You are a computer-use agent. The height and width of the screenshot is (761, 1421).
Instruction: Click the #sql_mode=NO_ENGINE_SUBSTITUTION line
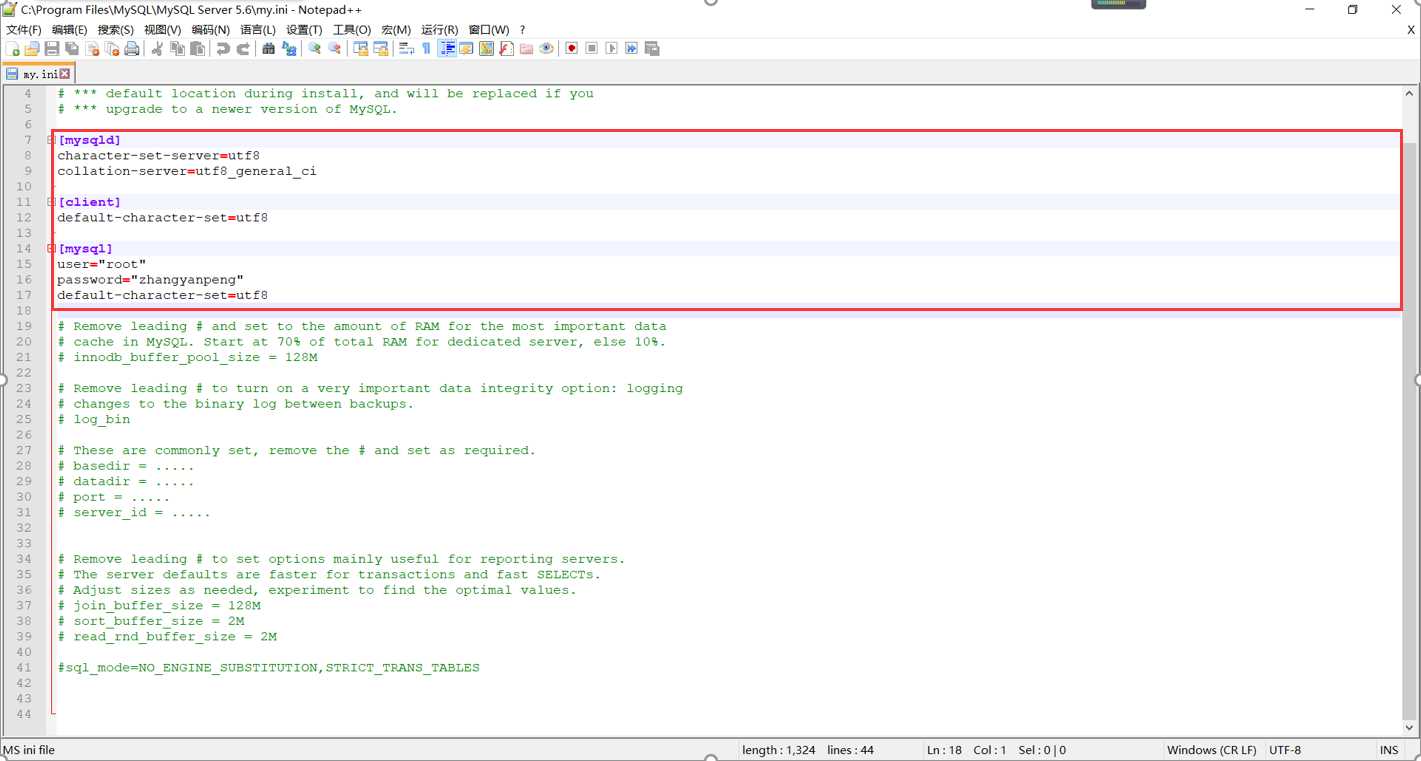click(x=268, y=667)
